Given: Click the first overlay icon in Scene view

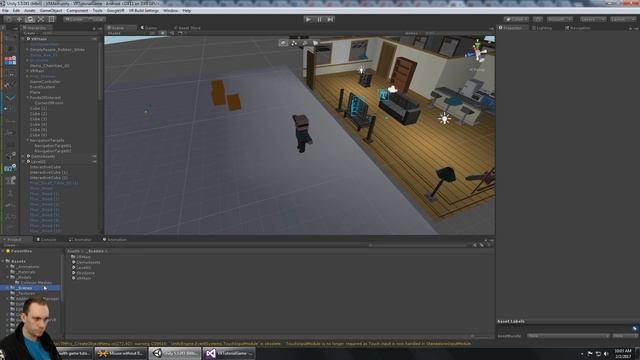Looking at the screenshot, I should click(283, 43).
